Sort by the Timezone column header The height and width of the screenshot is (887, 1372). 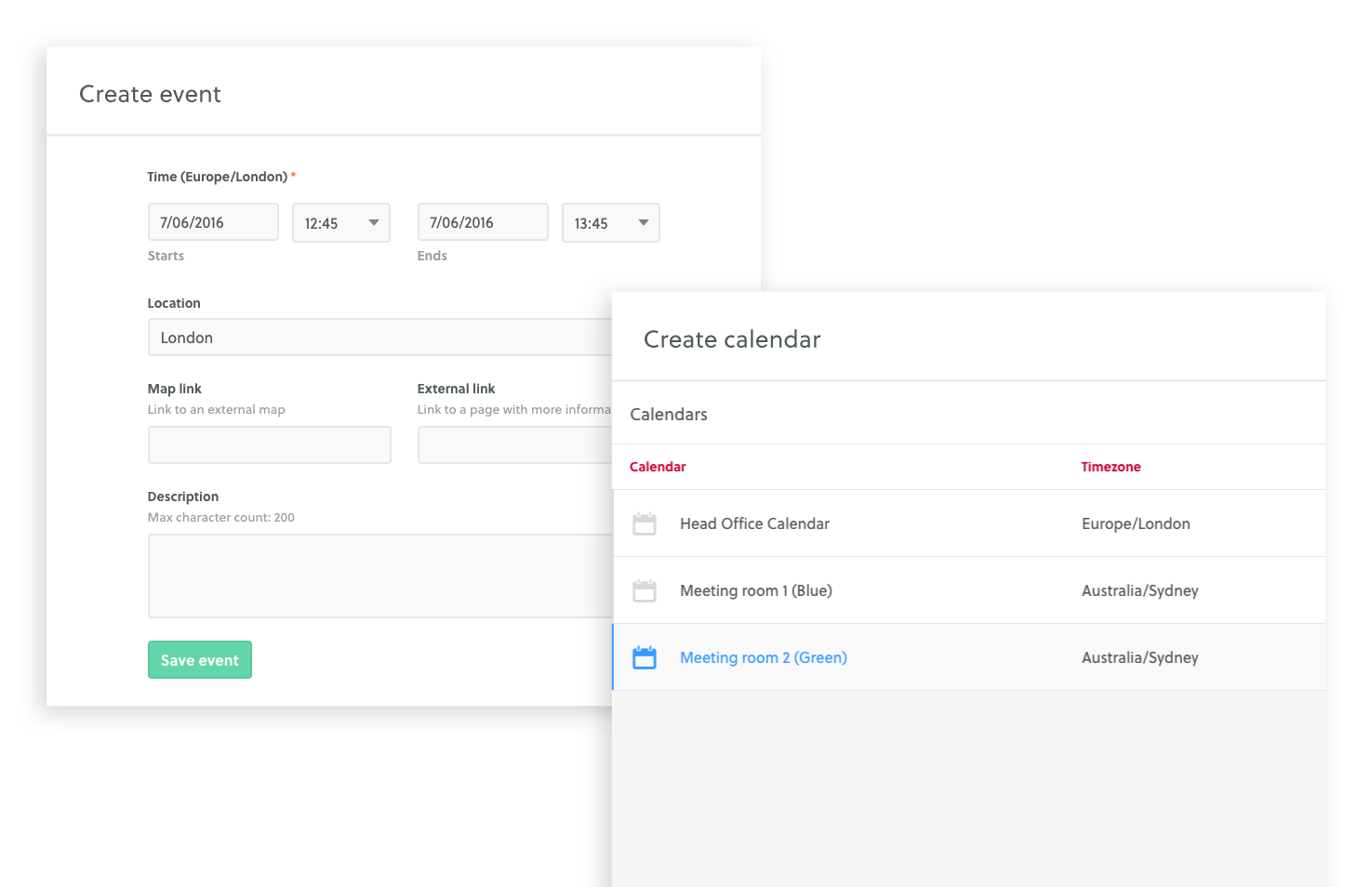click(1111, 467)
